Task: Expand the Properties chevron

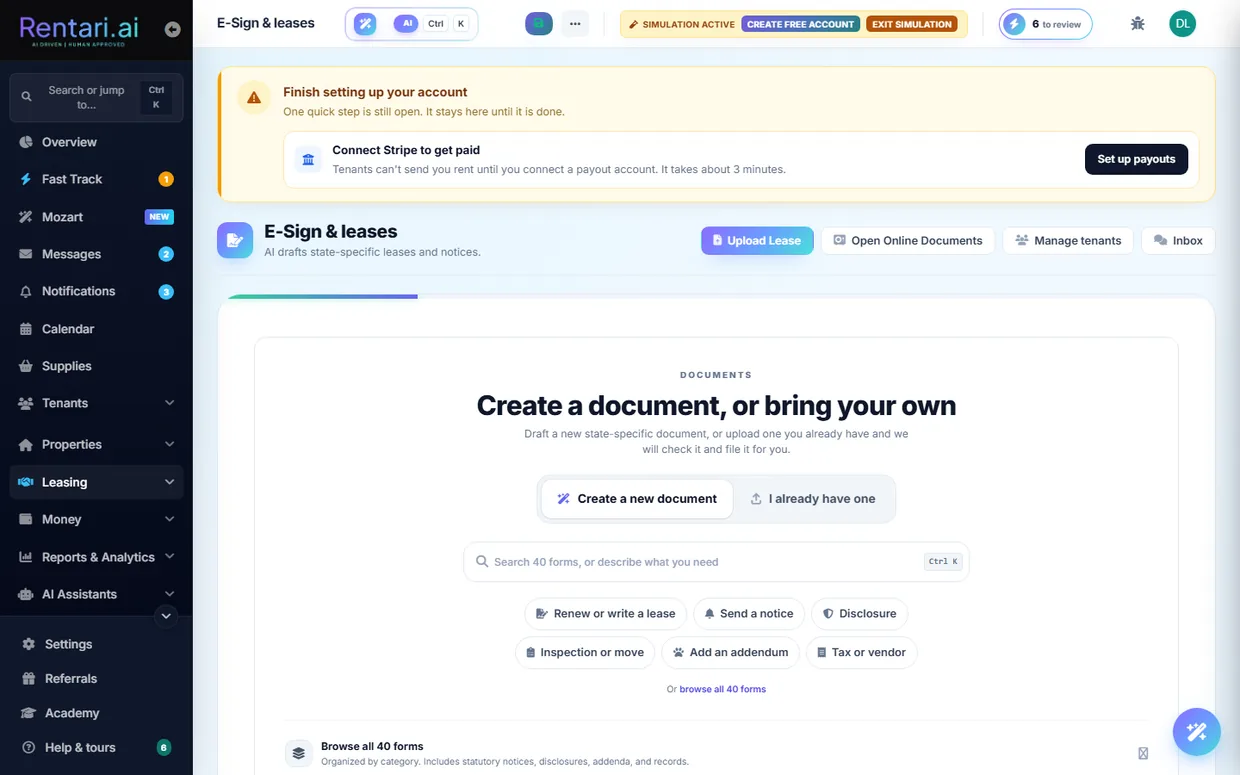Action: [169, 444]
